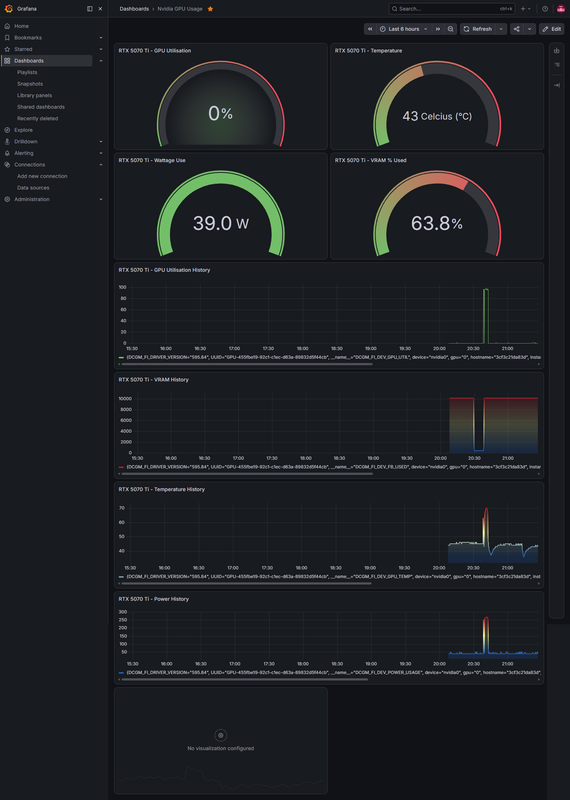
Task: Expand the Drilldown section chevron
Action: click(101, 141)
